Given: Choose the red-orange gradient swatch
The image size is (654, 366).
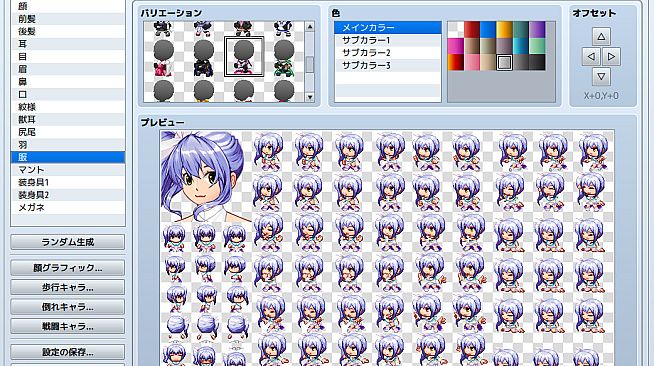Looking at the screenshot, I should (x=455, y=62).
